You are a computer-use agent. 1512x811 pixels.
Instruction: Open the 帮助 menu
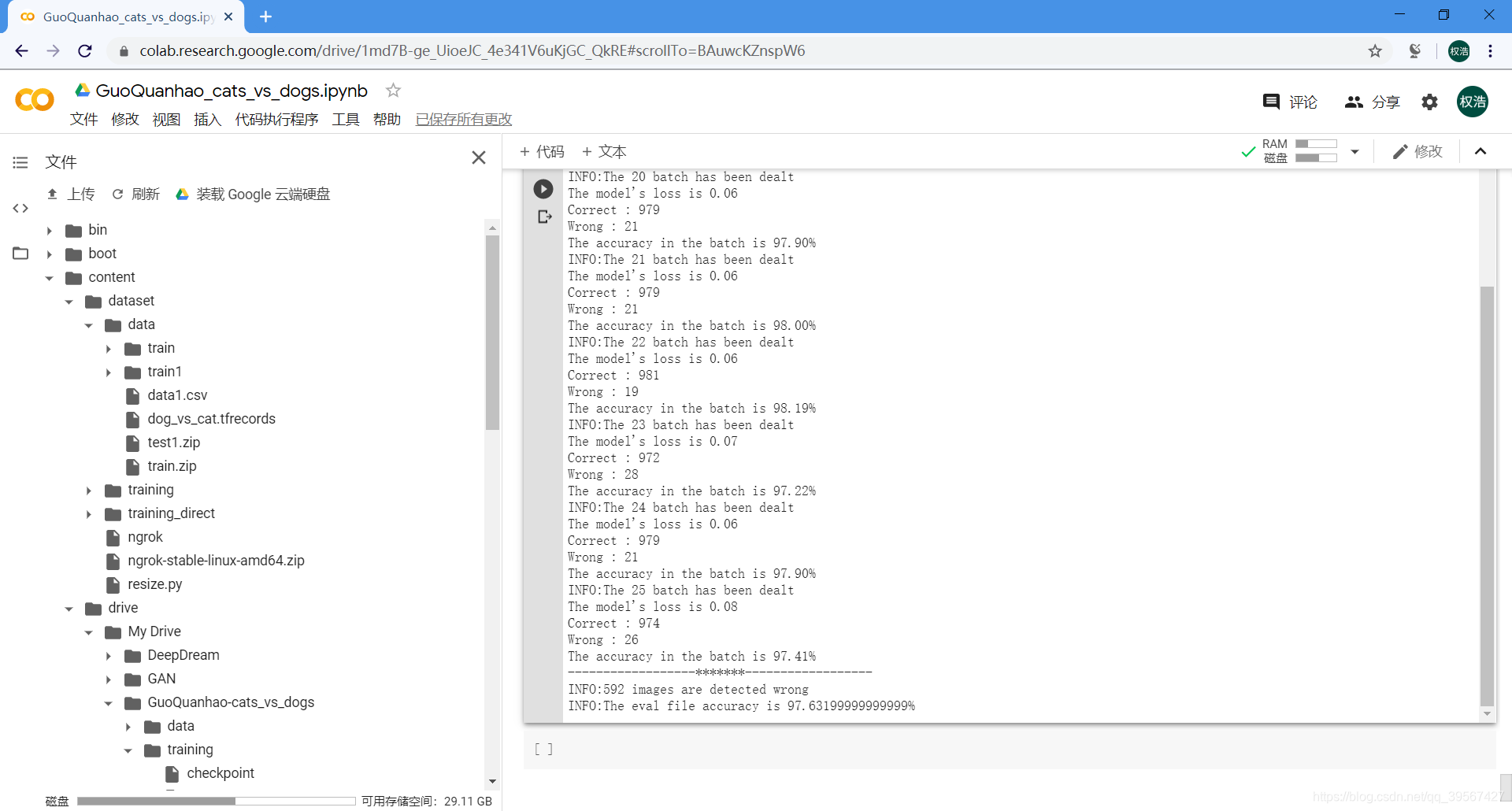click(x=387, y=119)
